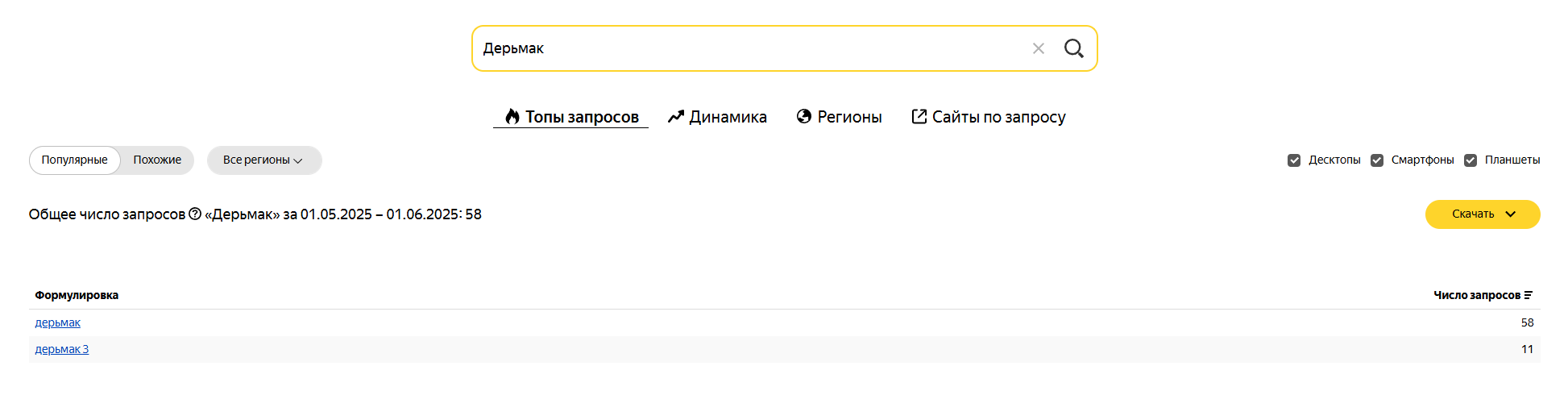Select the Популярные toggle option
The width and height of the screenshot is (1568, 420).
tap(75, 160)
